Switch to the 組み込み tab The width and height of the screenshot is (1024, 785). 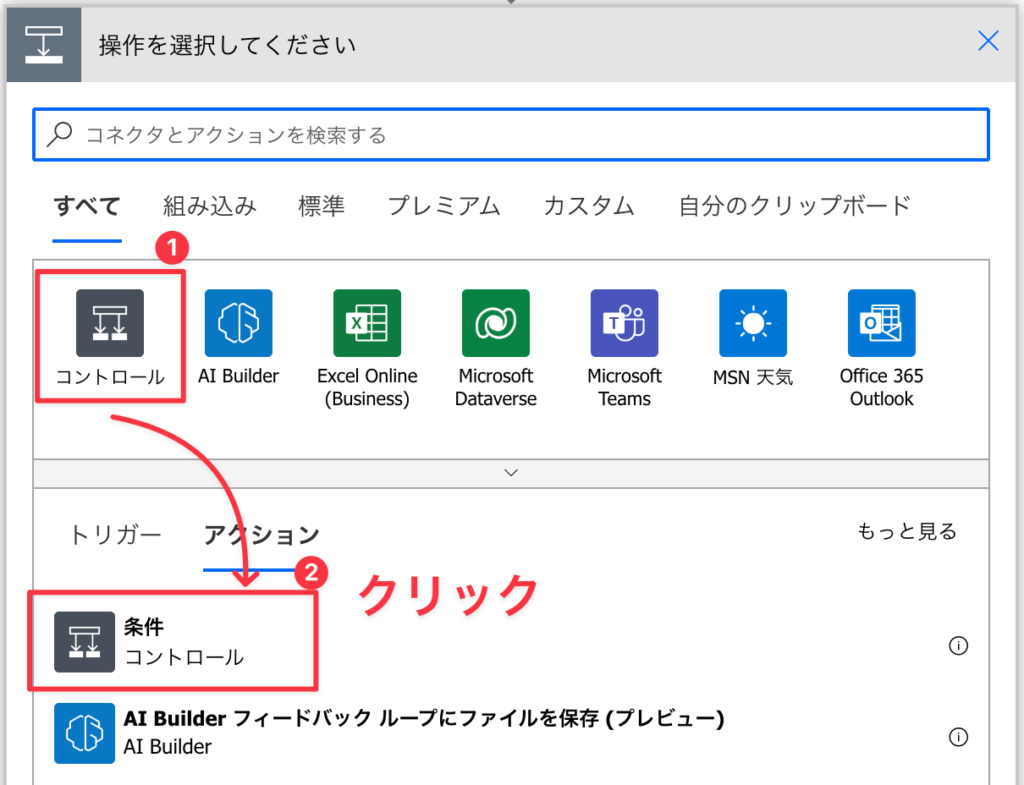click(210, 206)
